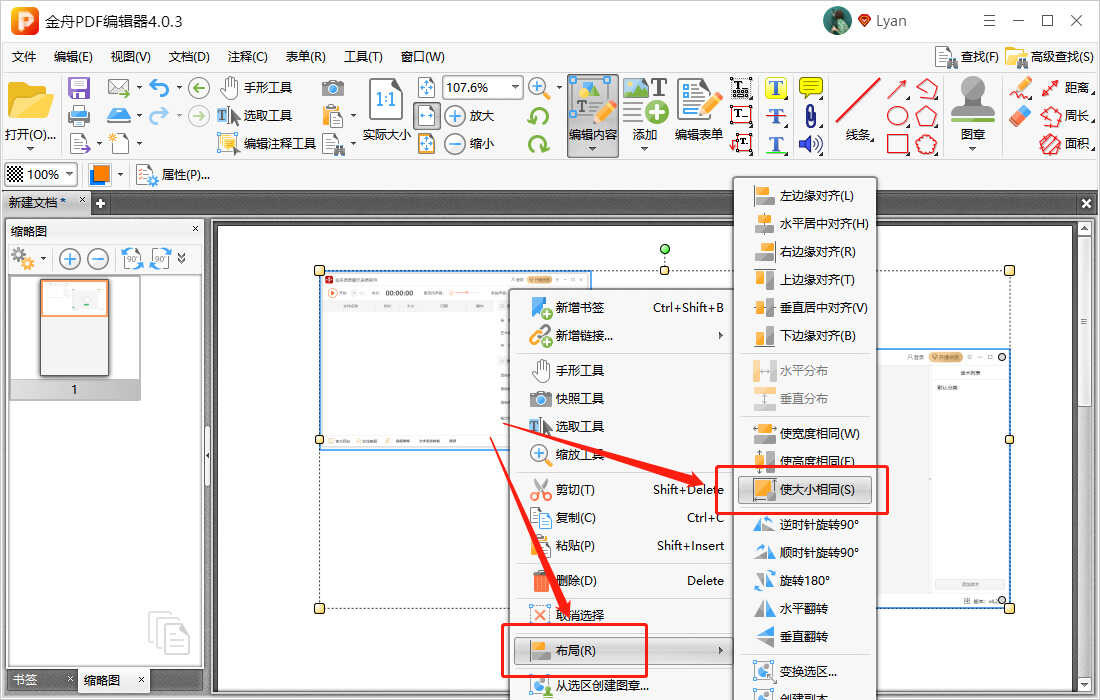Click the vertical scrollbar up arrow
This screenshot has width=1100, height=700.
[x=1084, y=229]
